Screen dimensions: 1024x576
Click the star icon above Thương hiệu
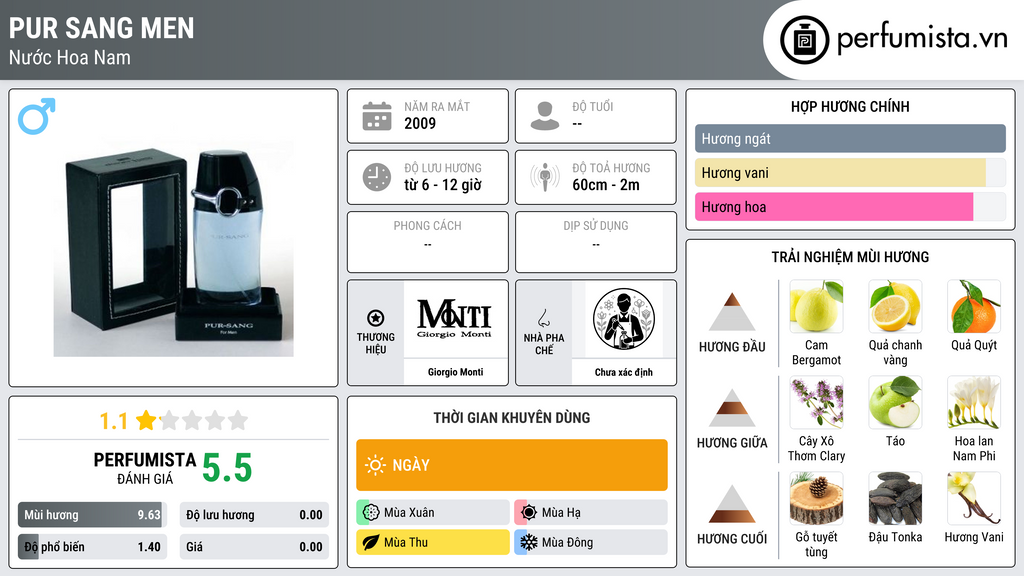376,318
